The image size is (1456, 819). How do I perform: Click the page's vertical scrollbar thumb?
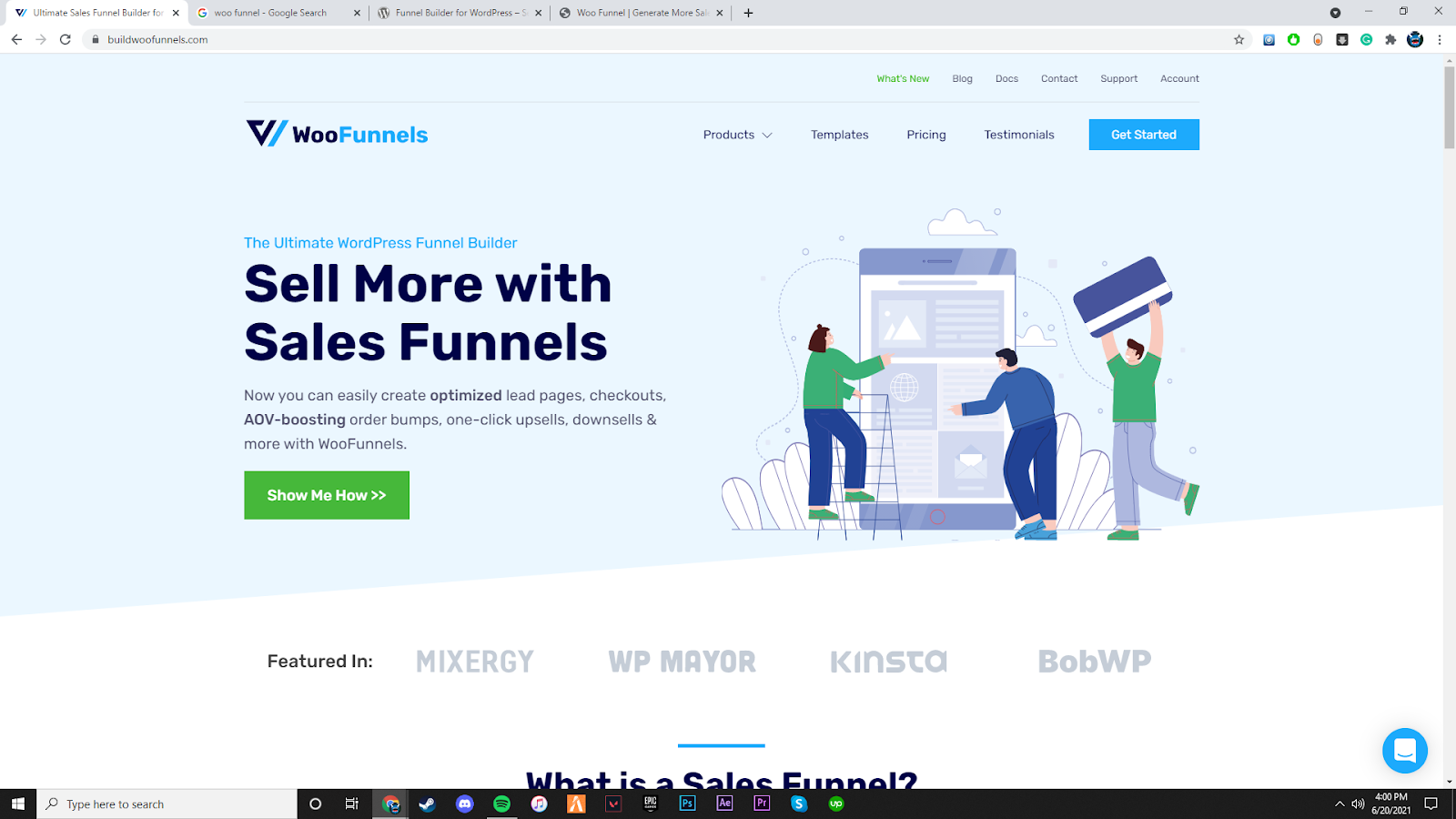(1450, 107)
